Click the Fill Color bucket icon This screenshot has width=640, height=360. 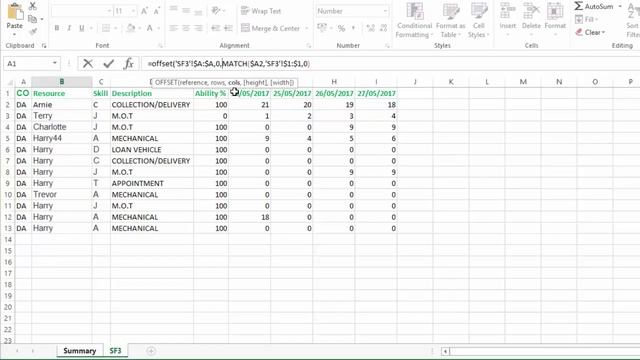tap(131, 28)
